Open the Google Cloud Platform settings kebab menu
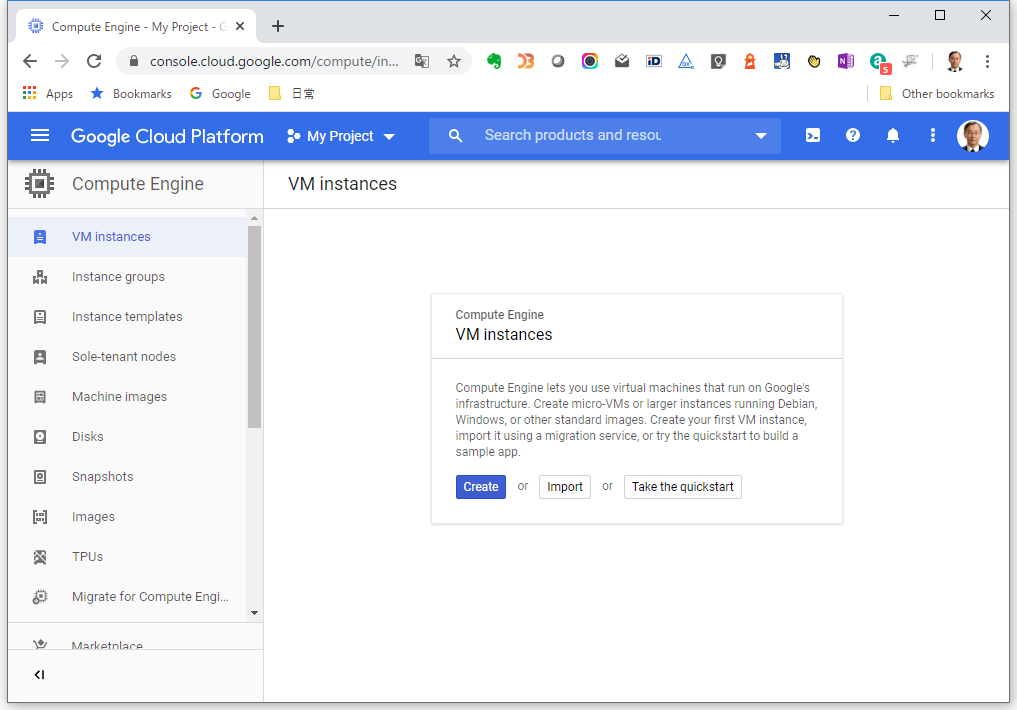 [933, 136]
